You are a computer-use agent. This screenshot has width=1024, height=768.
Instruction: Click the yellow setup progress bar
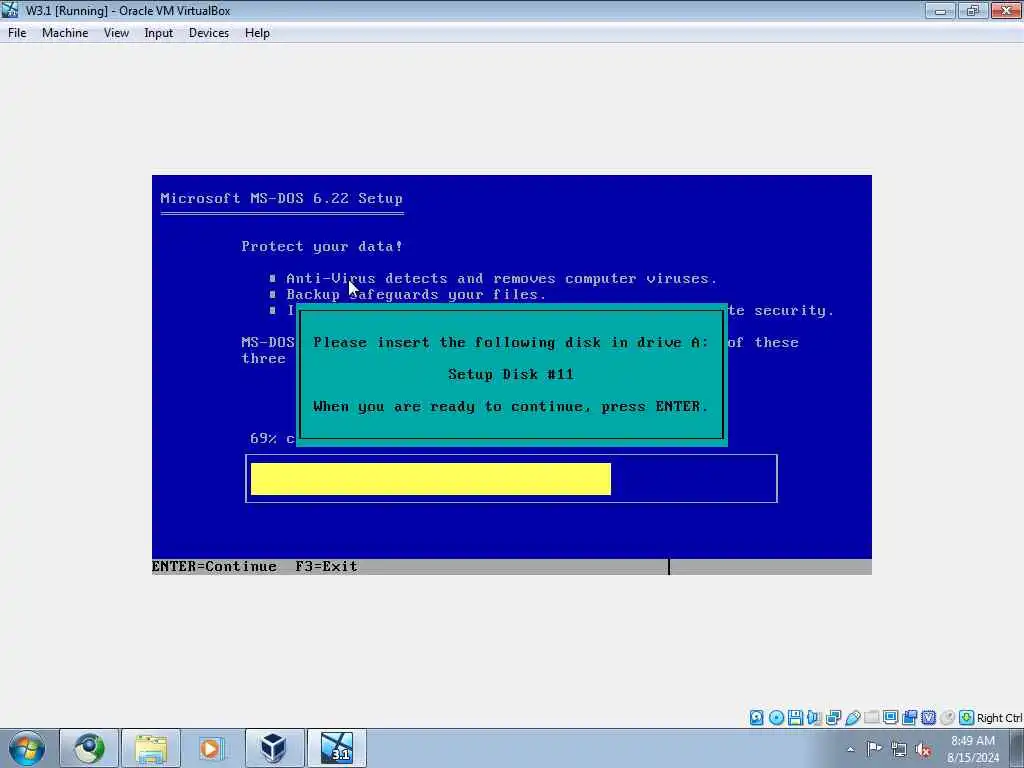click(430, 479)
